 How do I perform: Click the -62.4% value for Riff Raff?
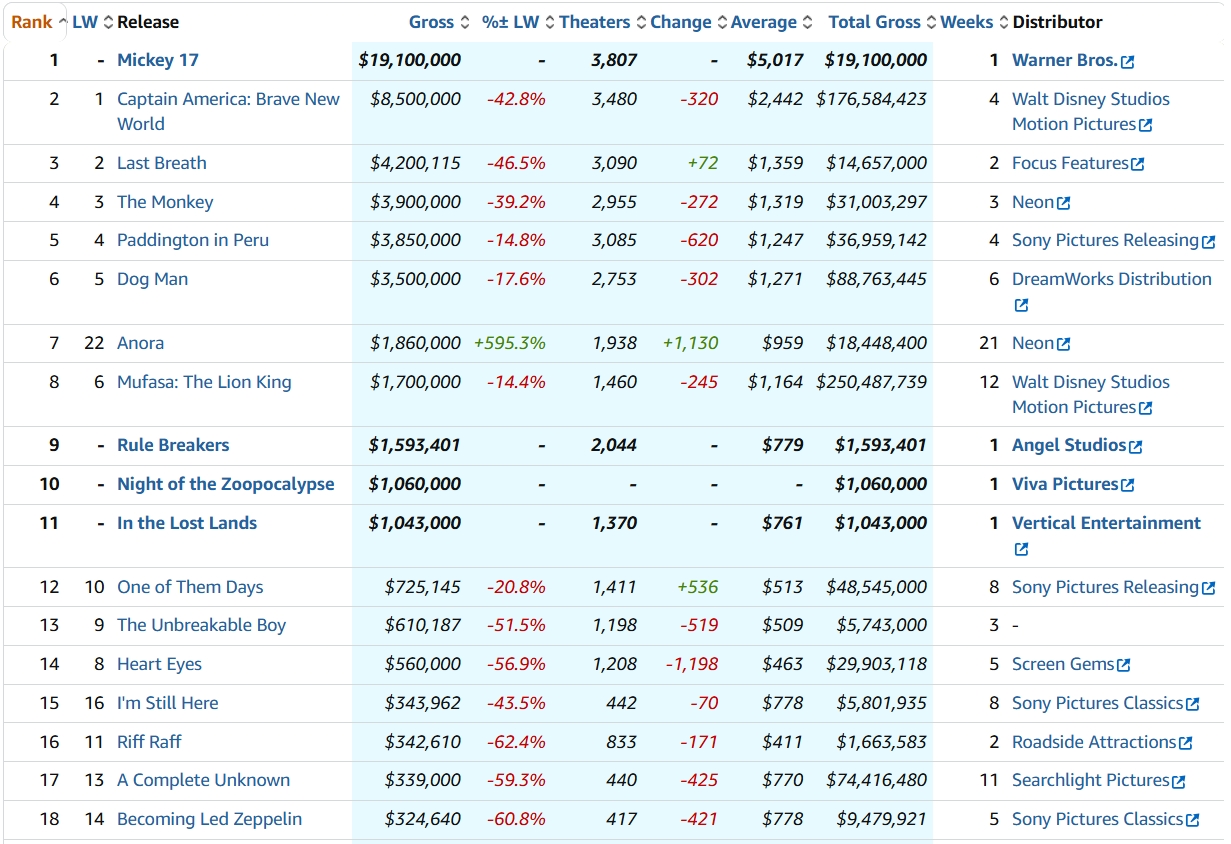[516, 742]
